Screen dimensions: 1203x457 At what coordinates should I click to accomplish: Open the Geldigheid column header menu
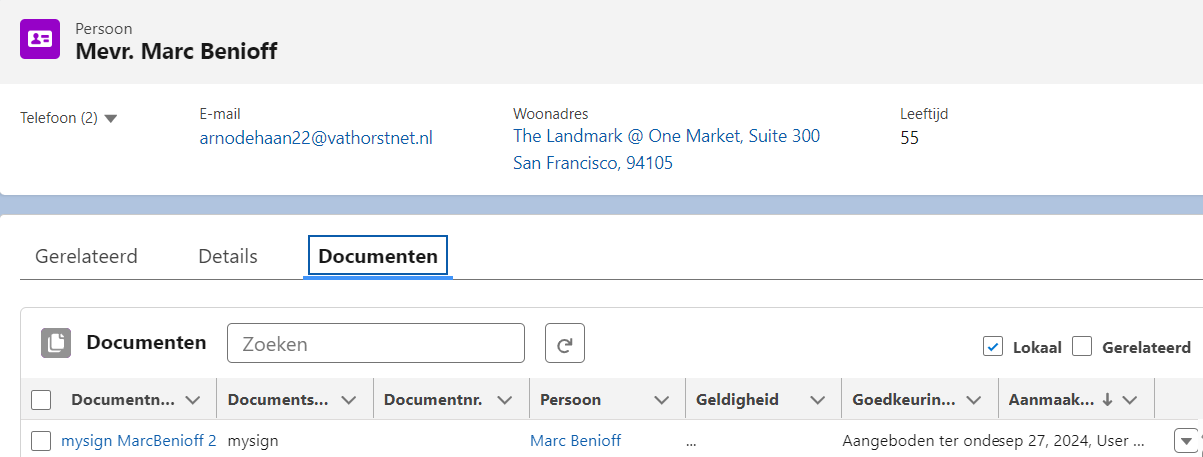tap(817, 400)
